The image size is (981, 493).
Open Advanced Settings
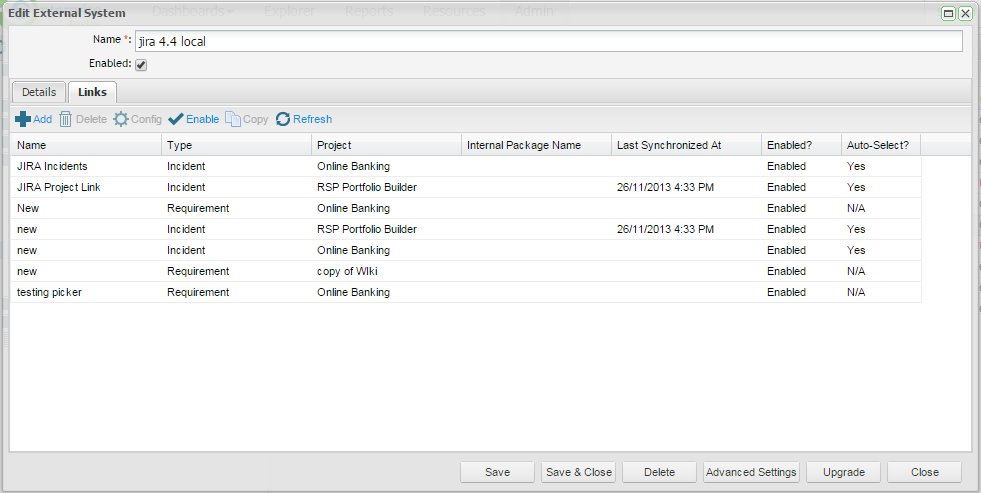(751, 472)
